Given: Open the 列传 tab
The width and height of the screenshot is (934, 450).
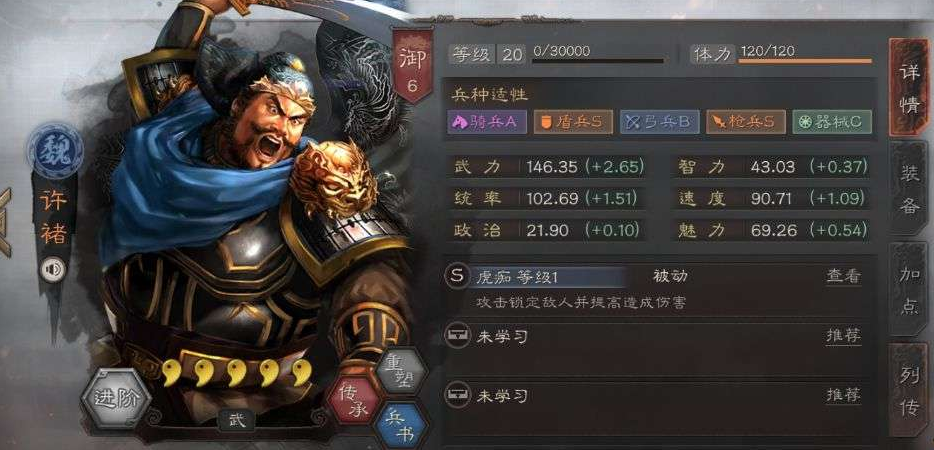Looking at the screenshot, I should click(908, 390).
